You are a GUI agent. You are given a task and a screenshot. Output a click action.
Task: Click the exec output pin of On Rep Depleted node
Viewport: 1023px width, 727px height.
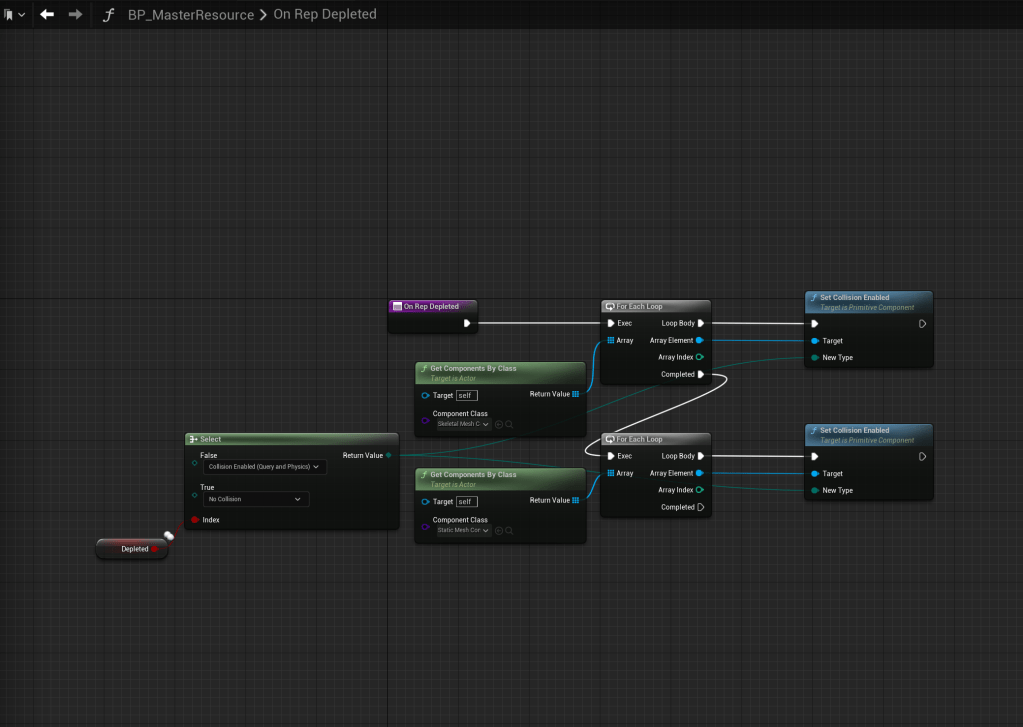[467, 323]
